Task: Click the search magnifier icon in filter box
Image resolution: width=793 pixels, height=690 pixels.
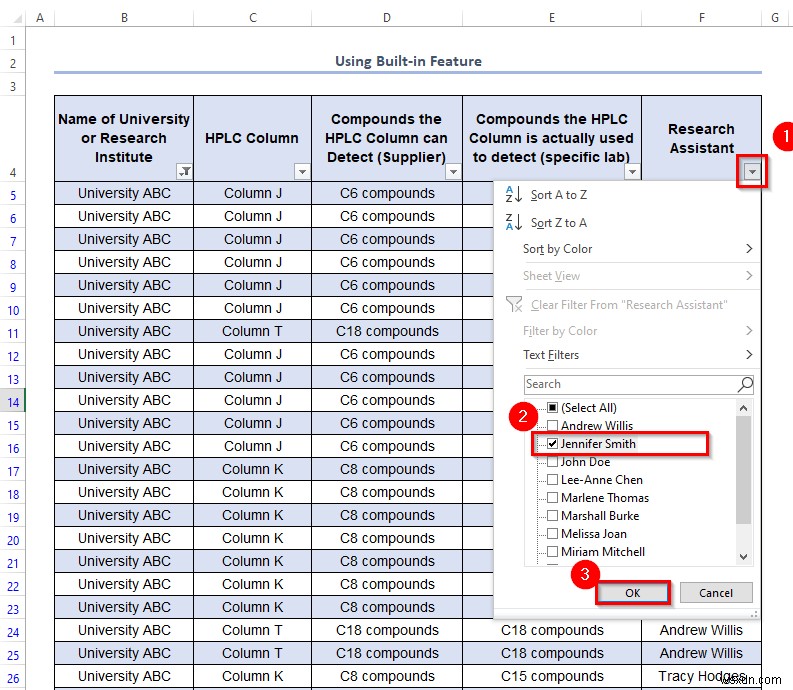Action: pos(745,384)
